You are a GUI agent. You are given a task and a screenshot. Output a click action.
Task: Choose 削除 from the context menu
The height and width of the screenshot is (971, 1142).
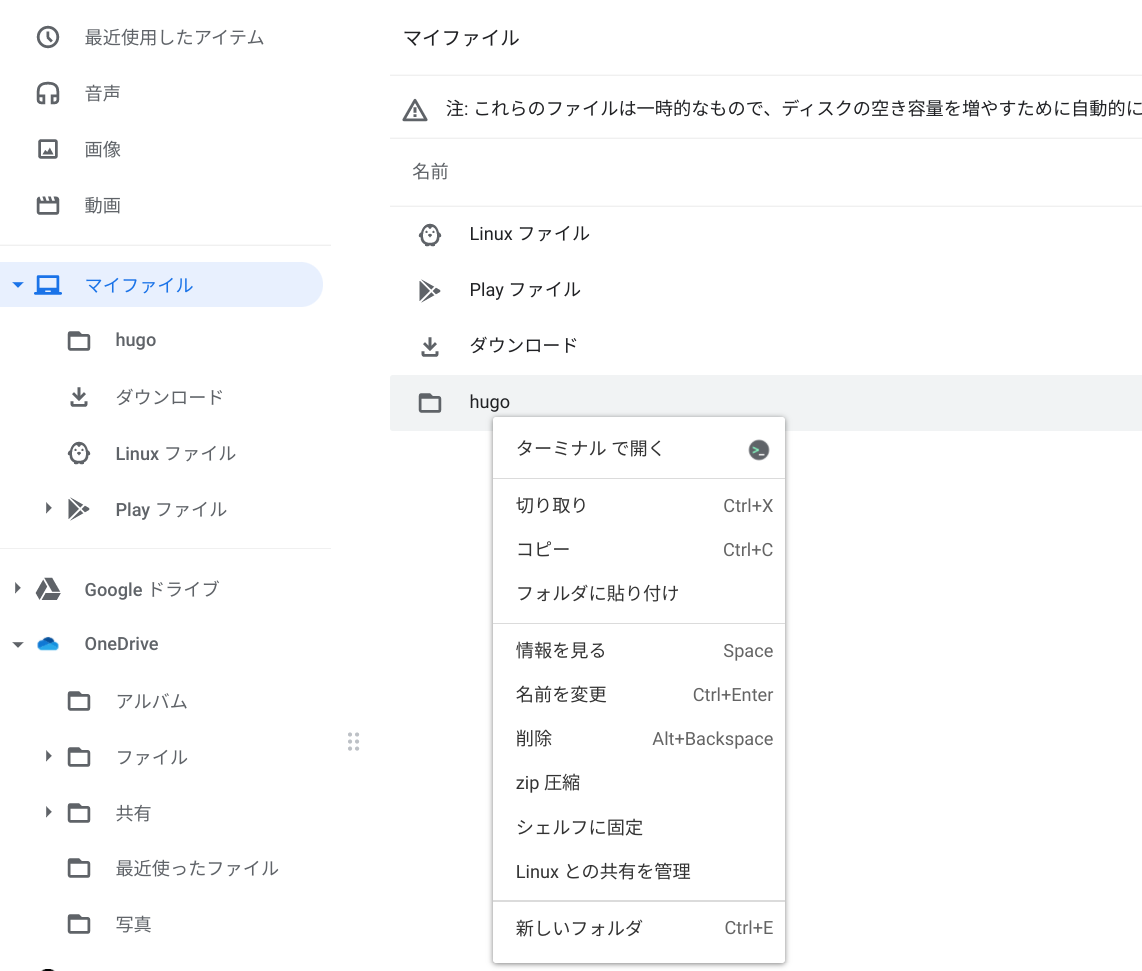click(x=534, y=739)
